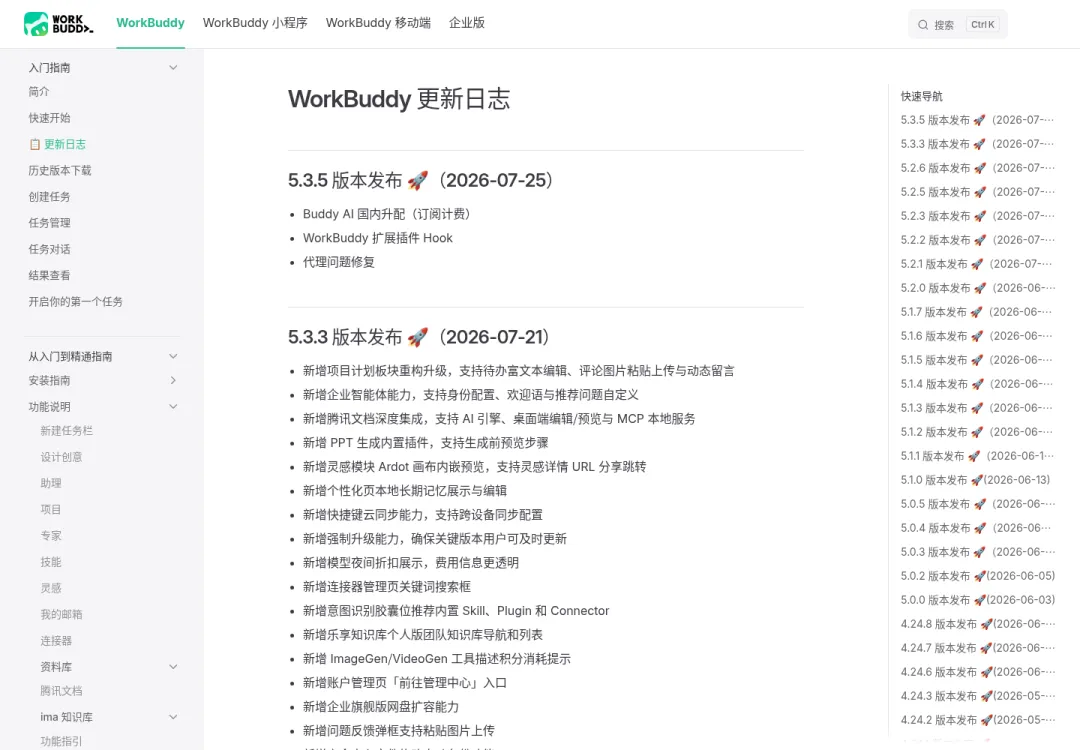Jump to 5.1.6 in quick navigation
This screenshot has height=750, width=1080.
click(x=976, y=336)
